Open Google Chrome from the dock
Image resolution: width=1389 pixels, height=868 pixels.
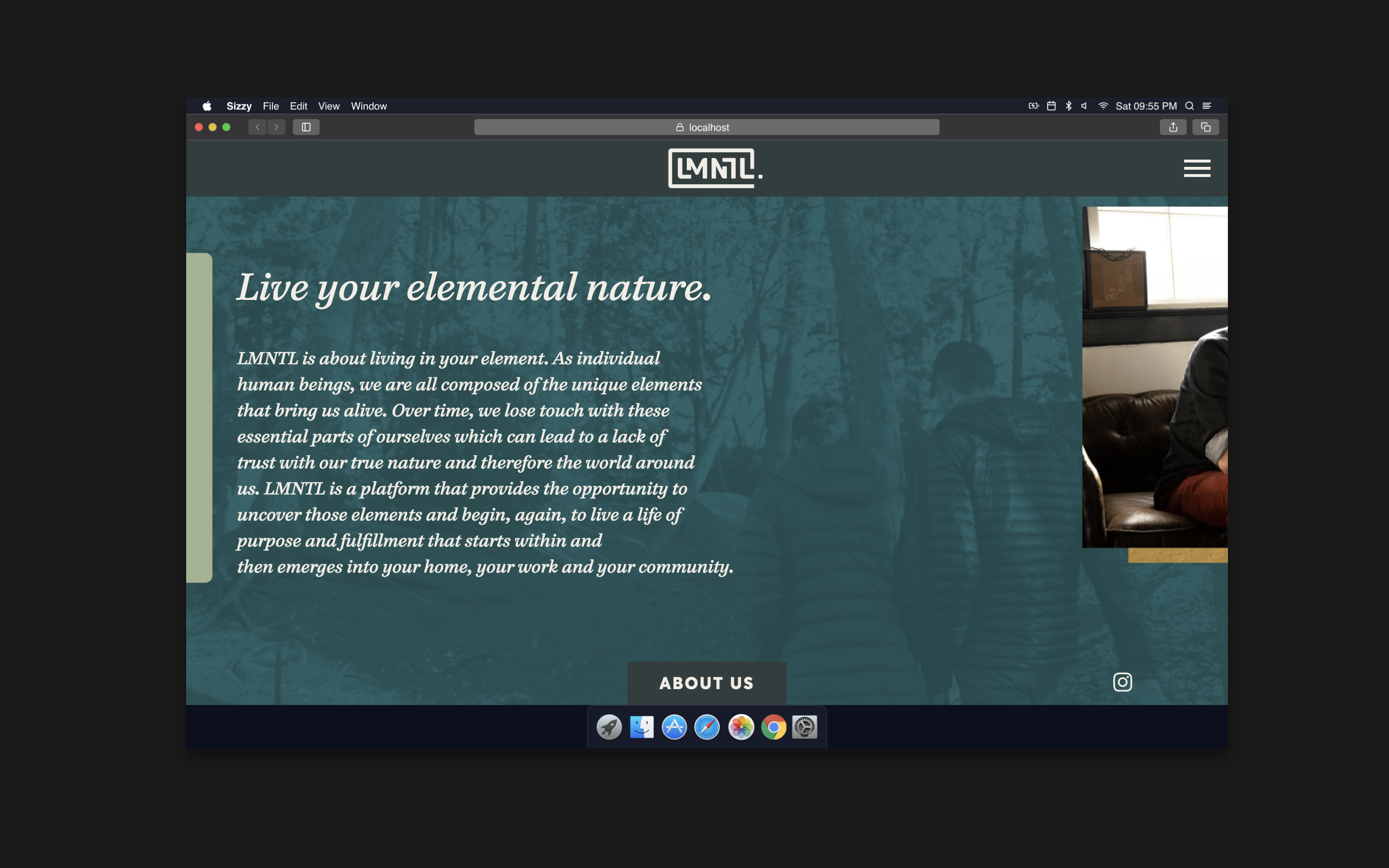point(773,727)
